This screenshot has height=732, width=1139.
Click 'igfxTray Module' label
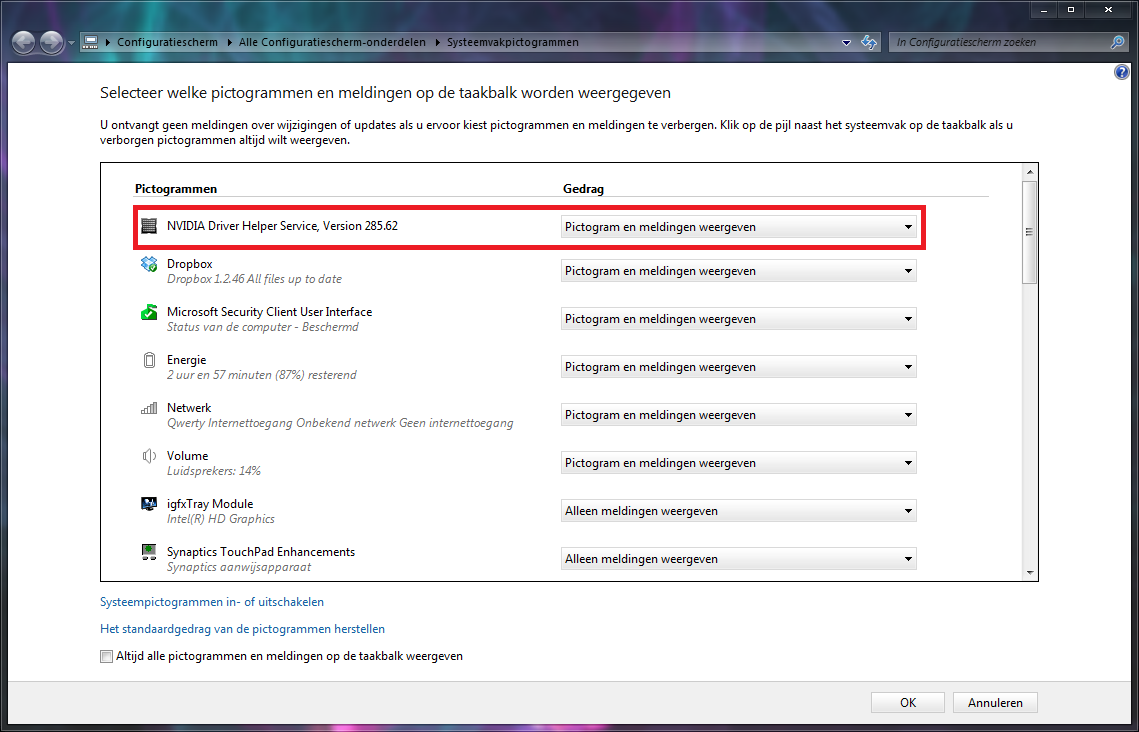coord(210,504)
